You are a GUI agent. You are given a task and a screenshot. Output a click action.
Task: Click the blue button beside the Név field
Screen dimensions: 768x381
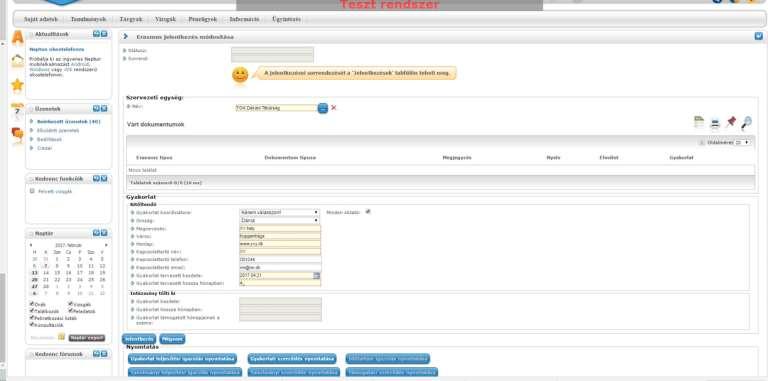[322, 108]
